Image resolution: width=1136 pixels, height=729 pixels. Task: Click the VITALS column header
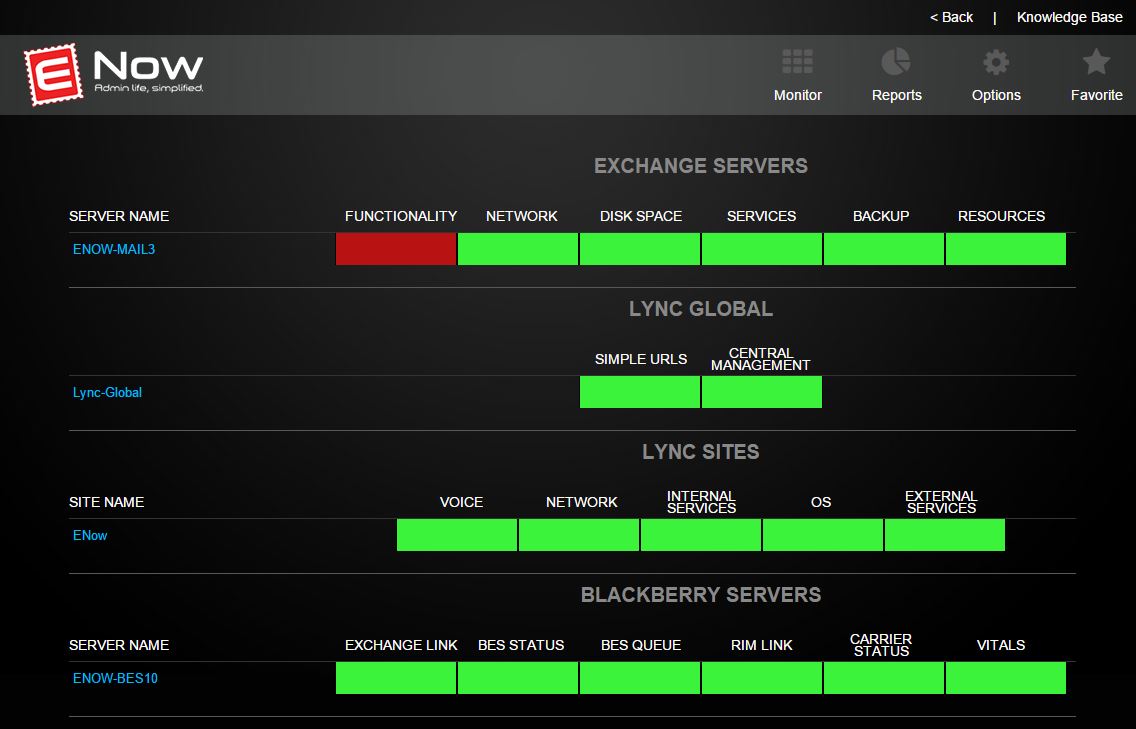(x=1001, y=645)
